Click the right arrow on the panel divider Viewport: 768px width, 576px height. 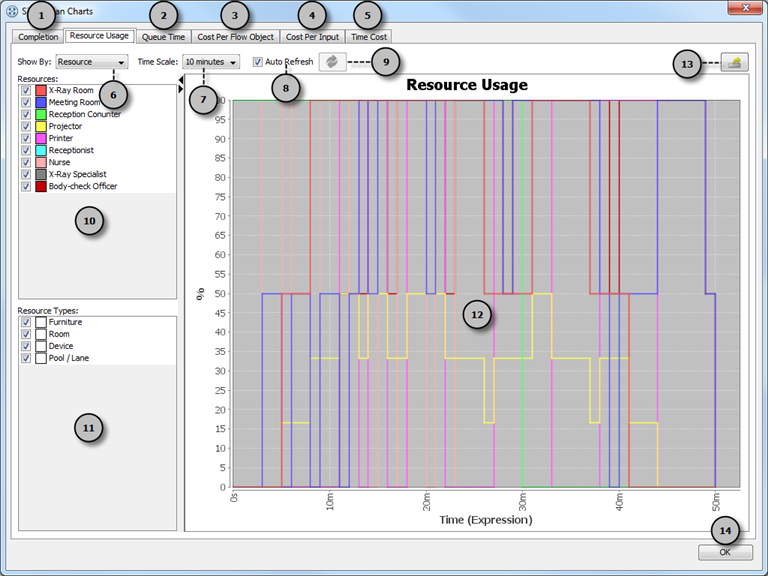[181, 89]
